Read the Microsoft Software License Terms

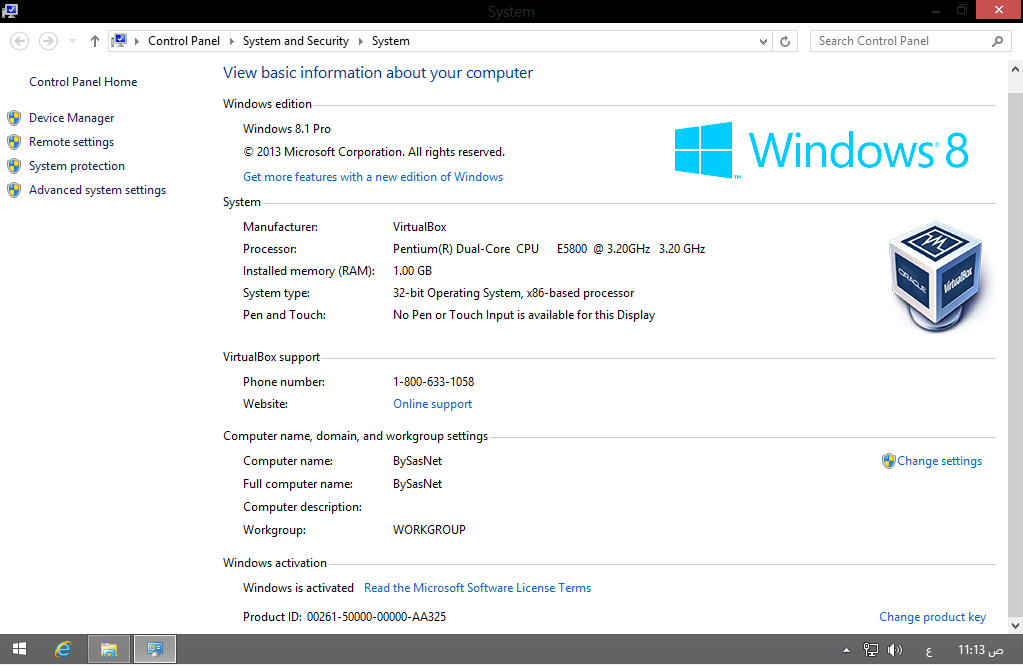tap(477, 588)
